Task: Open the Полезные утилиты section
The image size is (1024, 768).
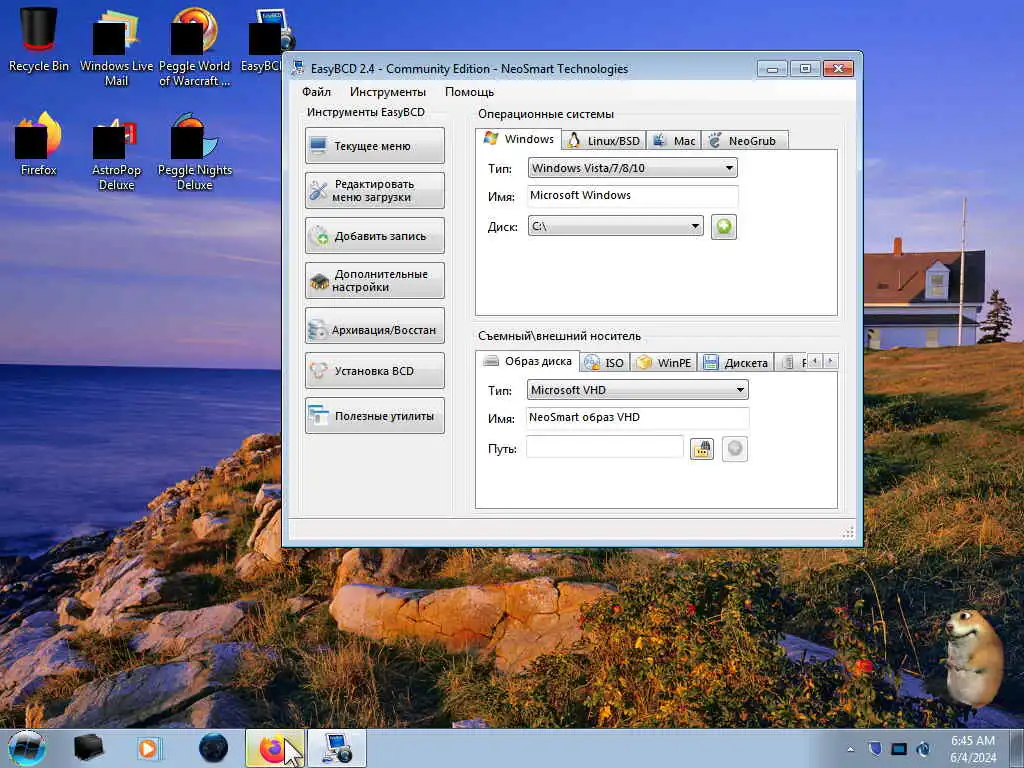Action: (x=375, y=416)
